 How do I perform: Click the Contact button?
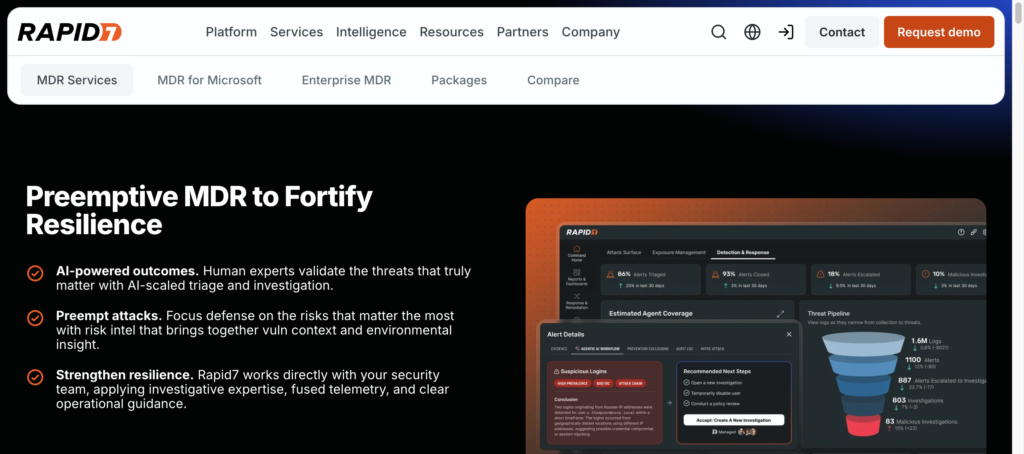click(x=842, y=32)
